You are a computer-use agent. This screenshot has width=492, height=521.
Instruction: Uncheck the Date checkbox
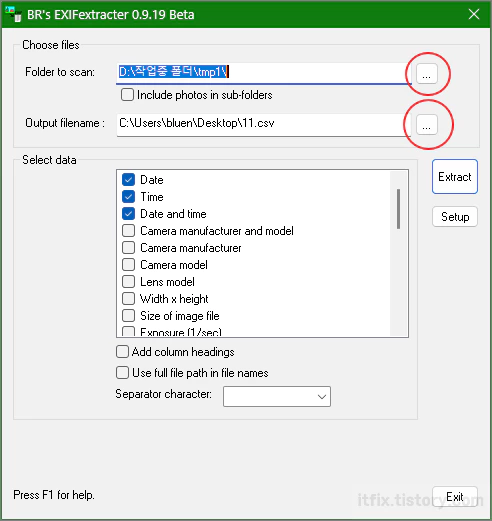tap(128, 180)
